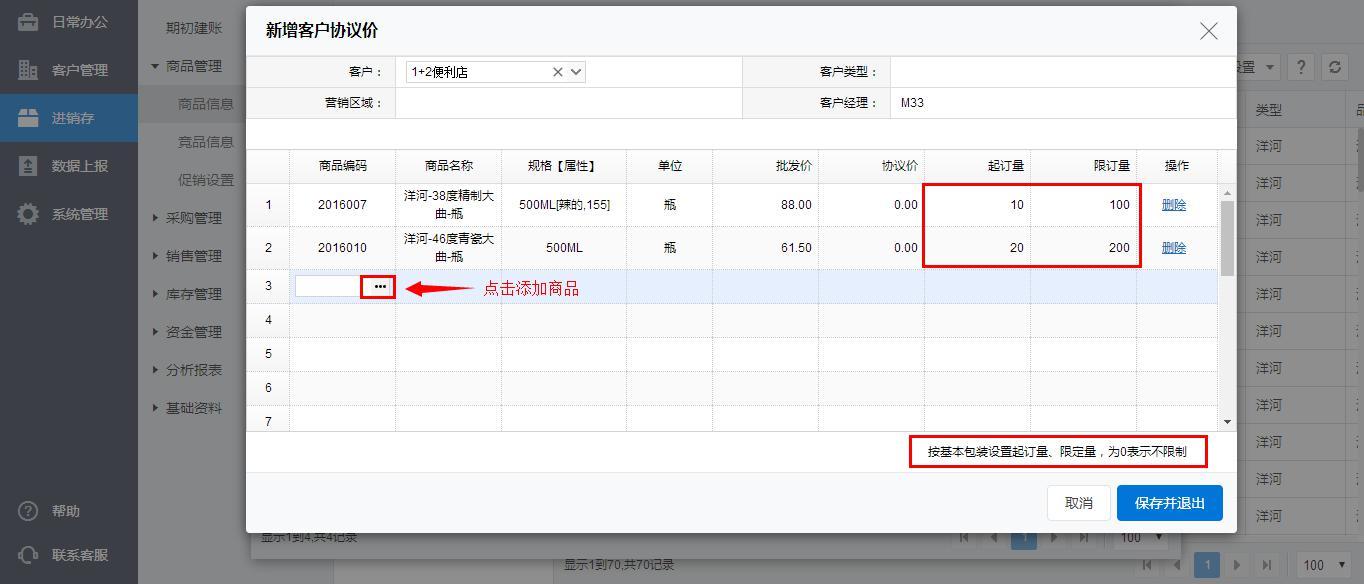Click the 系统管理 gear icon
This screenshot has width=1364, height=584.
click(x=28, y=214)
